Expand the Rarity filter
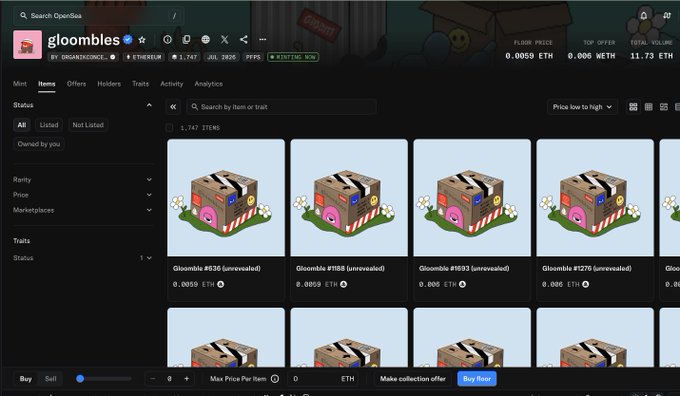Image resolution: width=680 pixels, height=396 pixels. tap(83, 180)
